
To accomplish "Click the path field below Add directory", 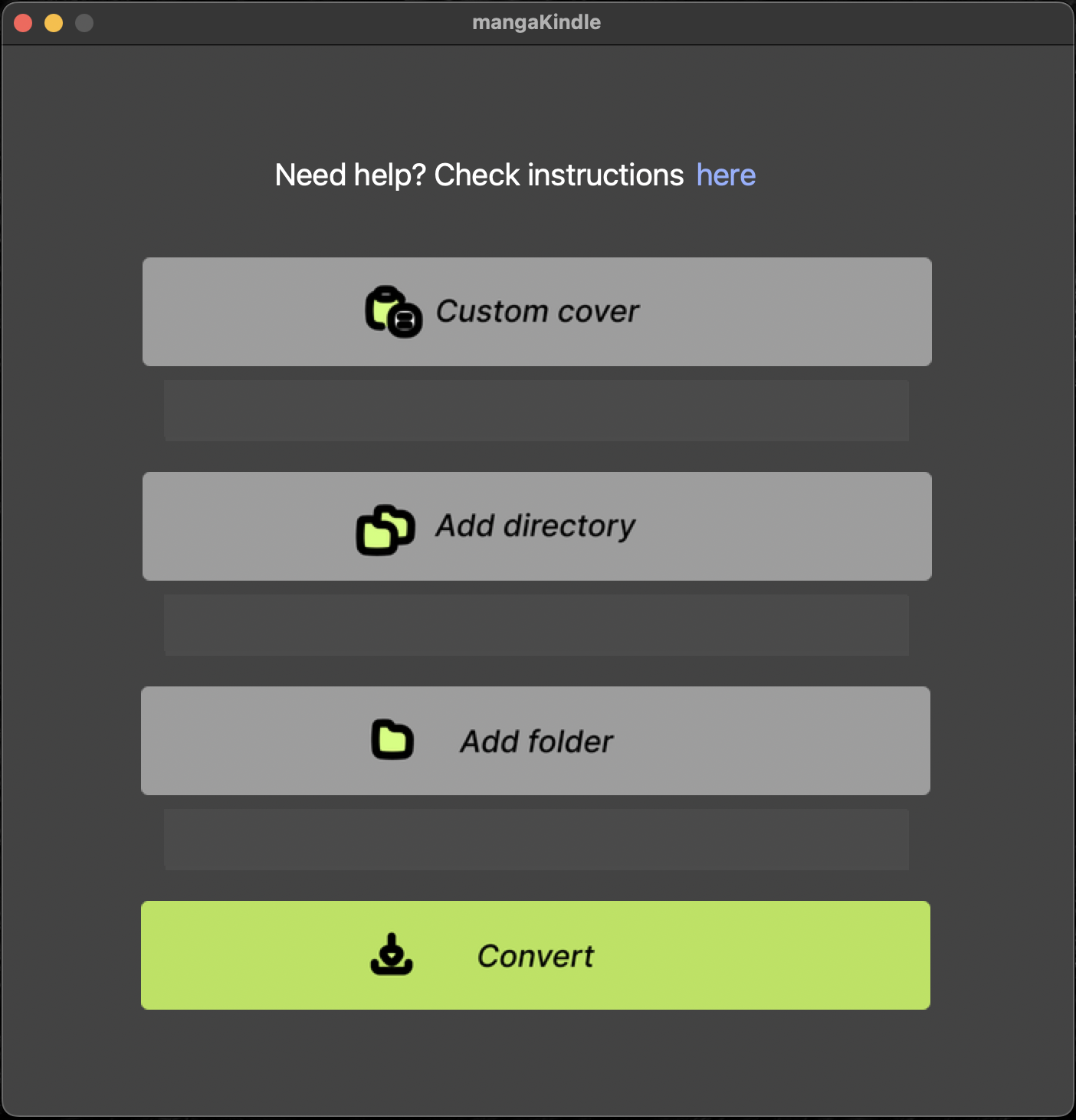I will click(x=536, y=625).
